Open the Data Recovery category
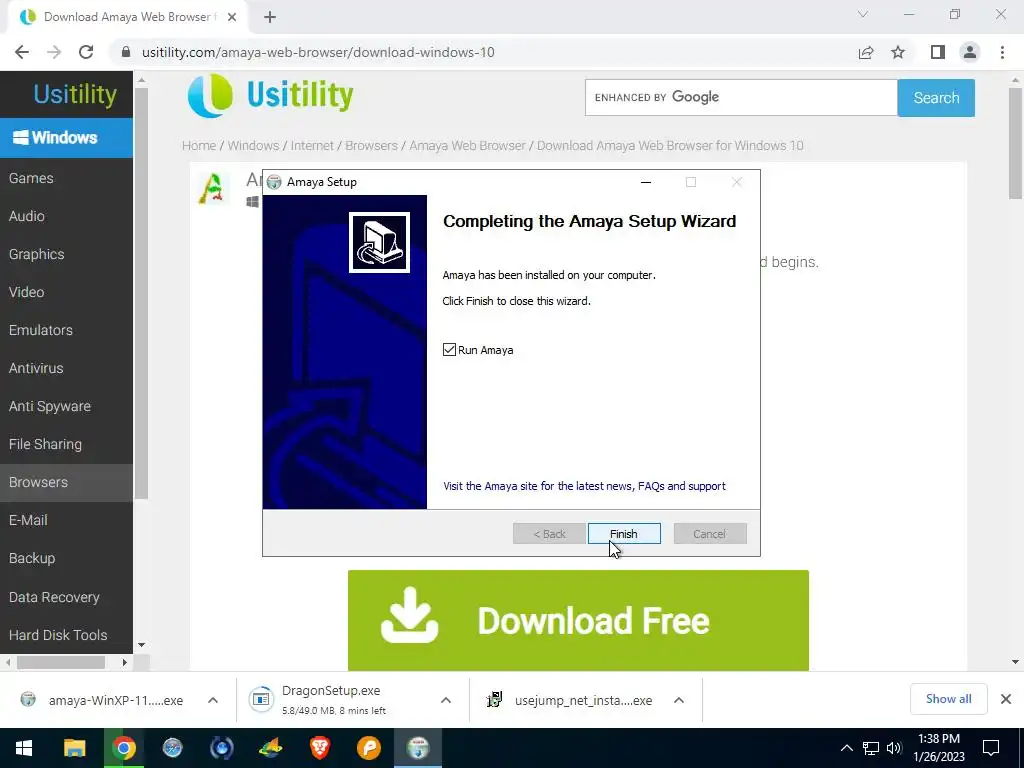Screen dimensions: 1024x768 [x=54, y=597]
